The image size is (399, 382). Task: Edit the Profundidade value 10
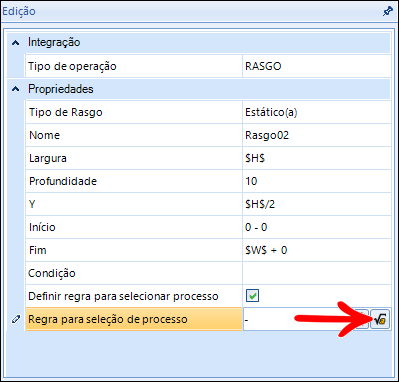(x=317, y=181)
